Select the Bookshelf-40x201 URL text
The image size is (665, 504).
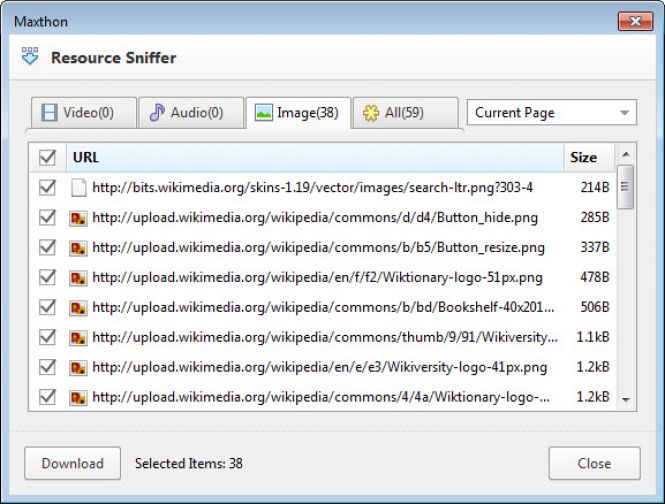pyautogui.click(x=323, y=308)
